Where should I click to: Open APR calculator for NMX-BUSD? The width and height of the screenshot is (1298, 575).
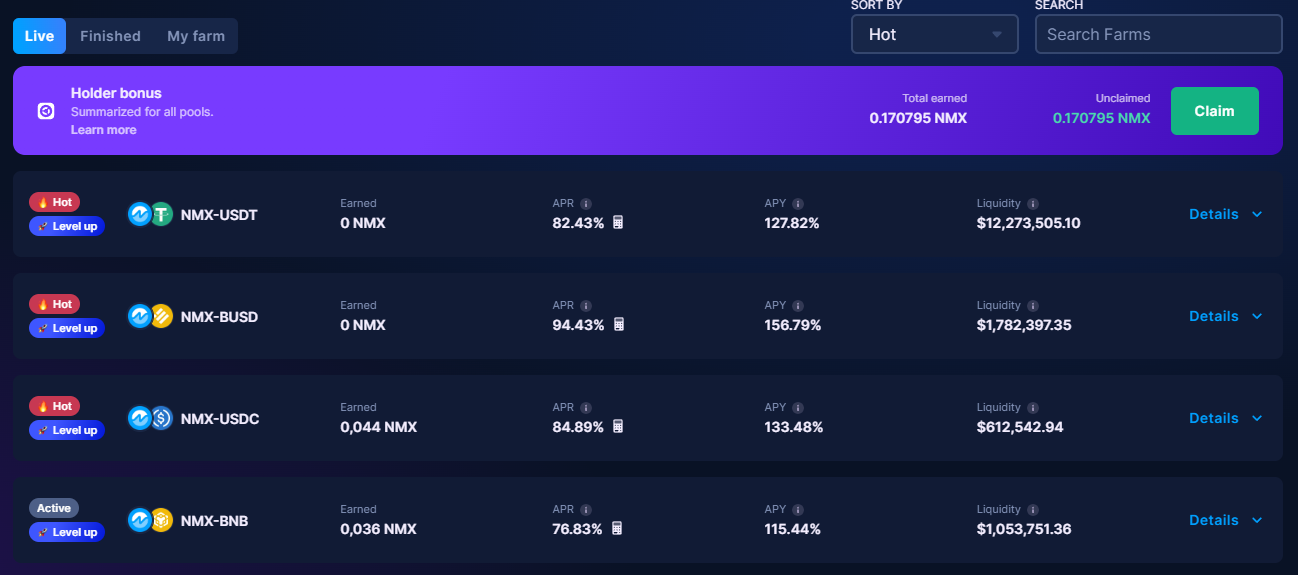coord(618,325)
